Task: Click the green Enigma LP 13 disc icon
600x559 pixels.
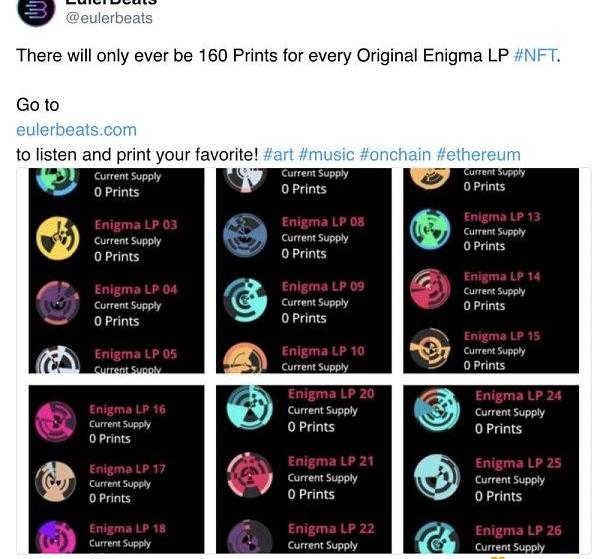Action: [432, 231]
